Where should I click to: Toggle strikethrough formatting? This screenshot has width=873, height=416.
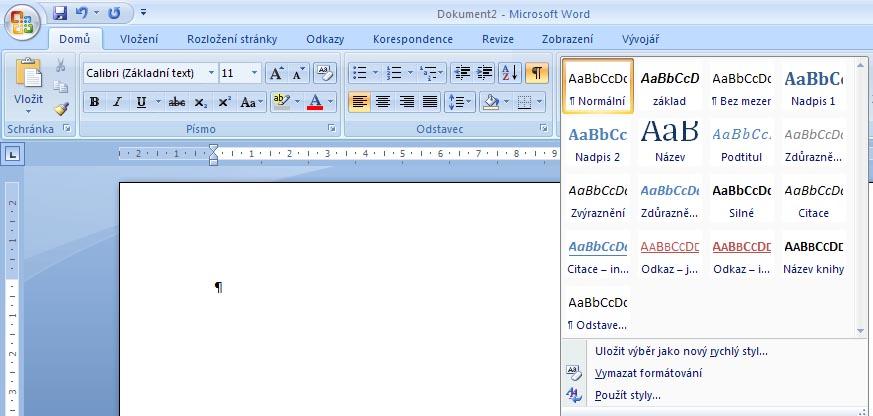pos(177,102)
